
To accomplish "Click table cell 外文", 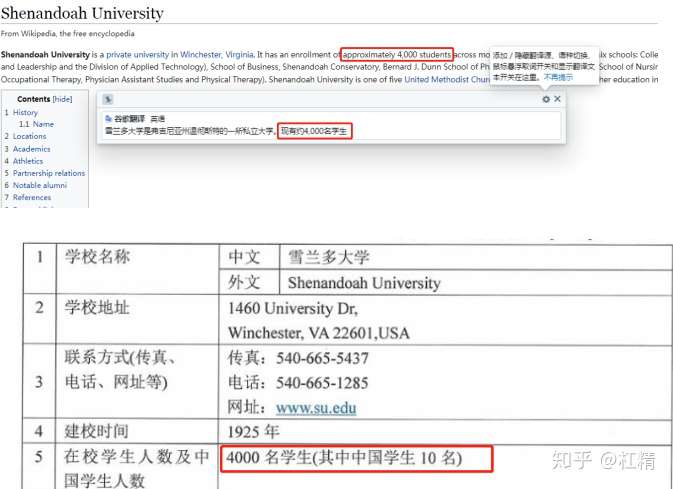I will (x=244, y=282).
